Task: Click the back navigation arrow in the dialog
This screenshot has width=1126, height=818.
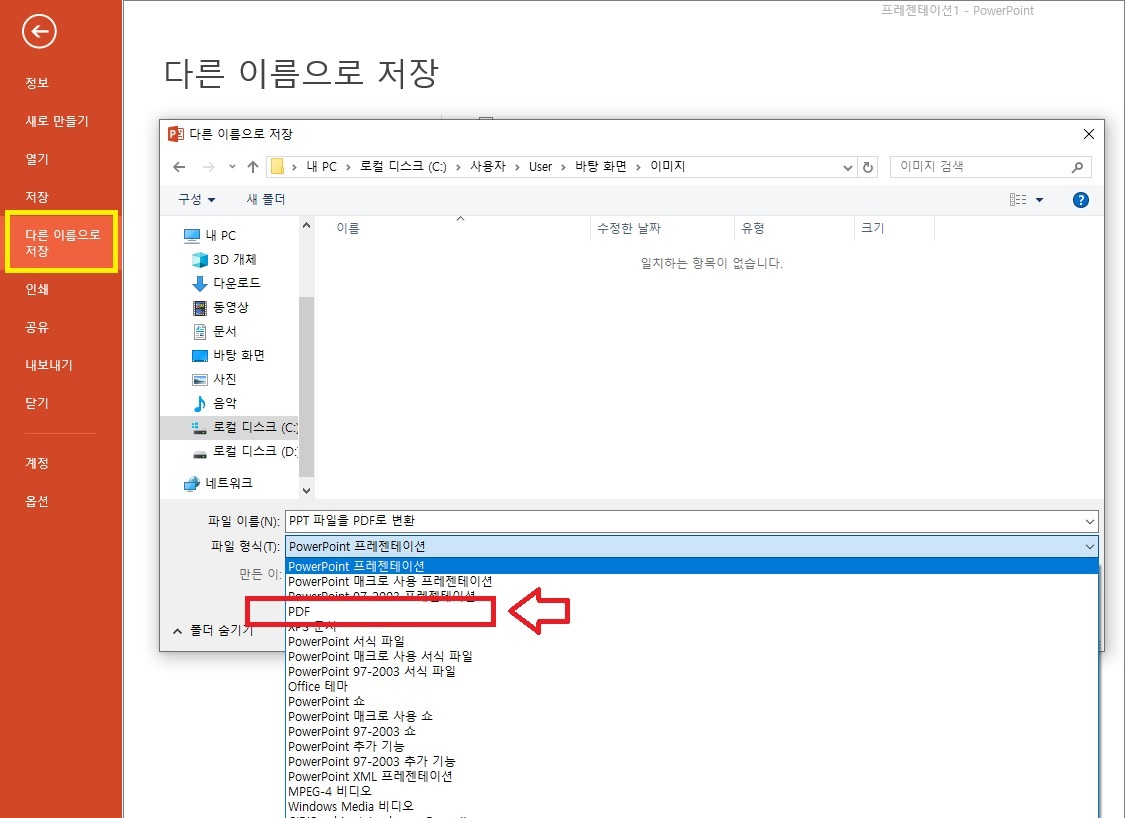Action: click(180, 166)
